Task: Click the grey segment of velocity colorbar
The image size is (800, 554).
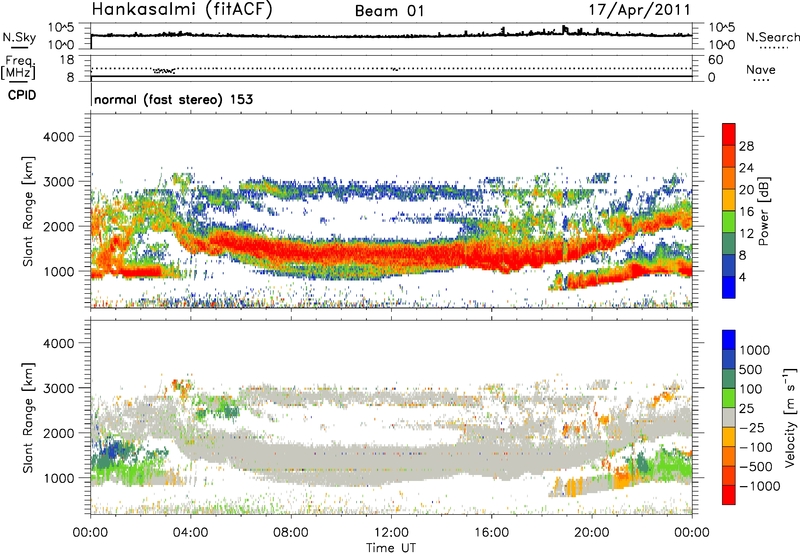Action: [729, 417]
